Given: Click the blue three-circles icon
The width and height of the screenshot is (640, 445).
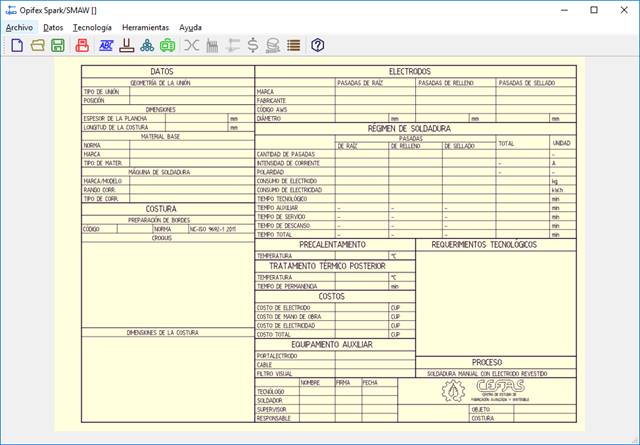Looking at the screenshot, I should tap(147, 46).
